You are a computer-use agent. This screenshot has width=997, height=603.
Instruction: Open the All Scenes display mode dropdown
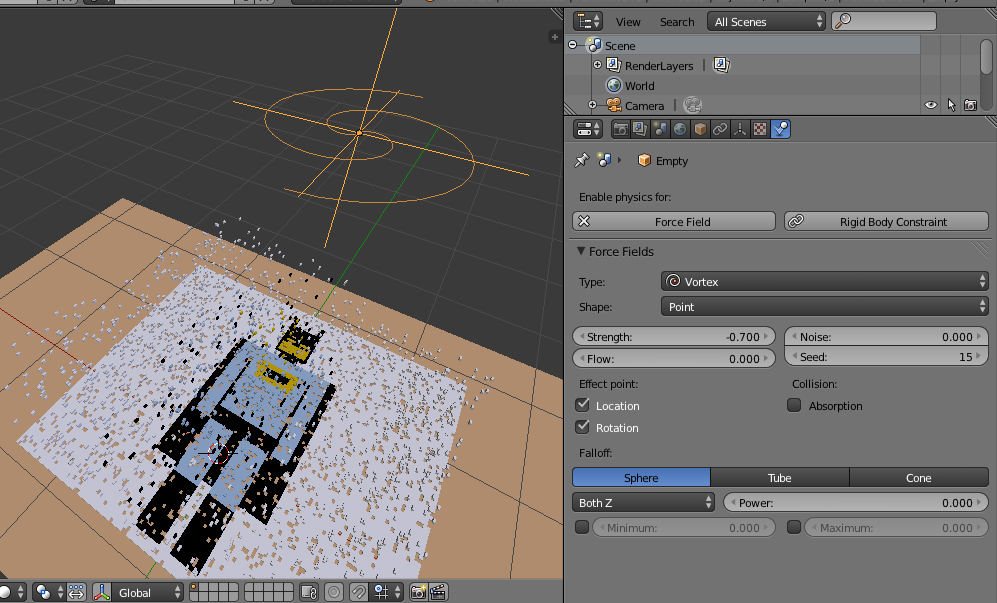click(766, 22)
